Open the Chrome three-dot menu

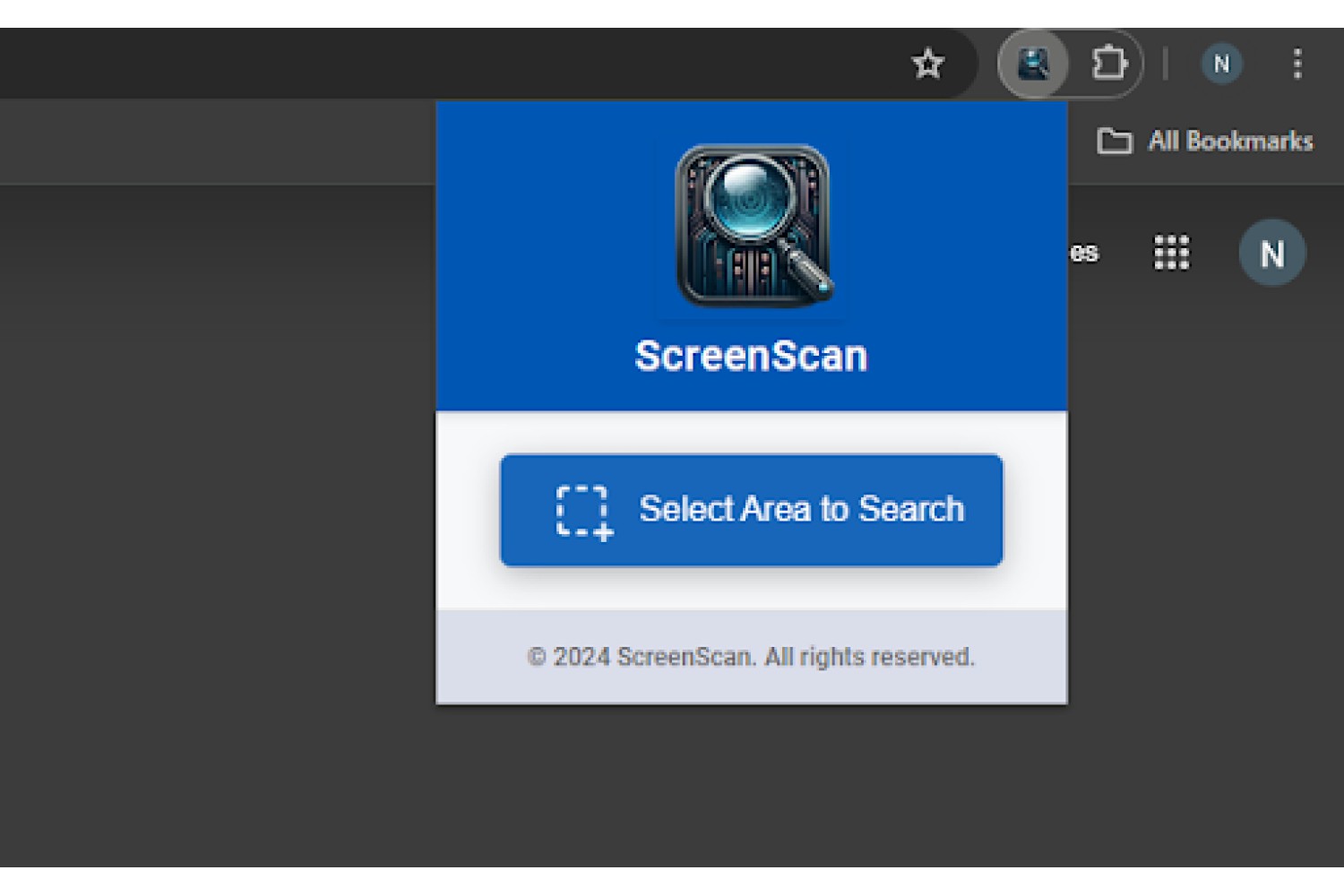[x=1297, y=64]
